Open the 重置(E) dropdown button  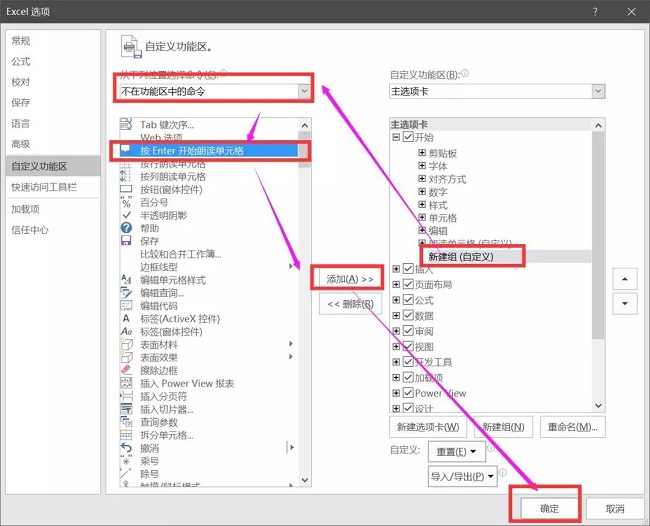(457, 451)
